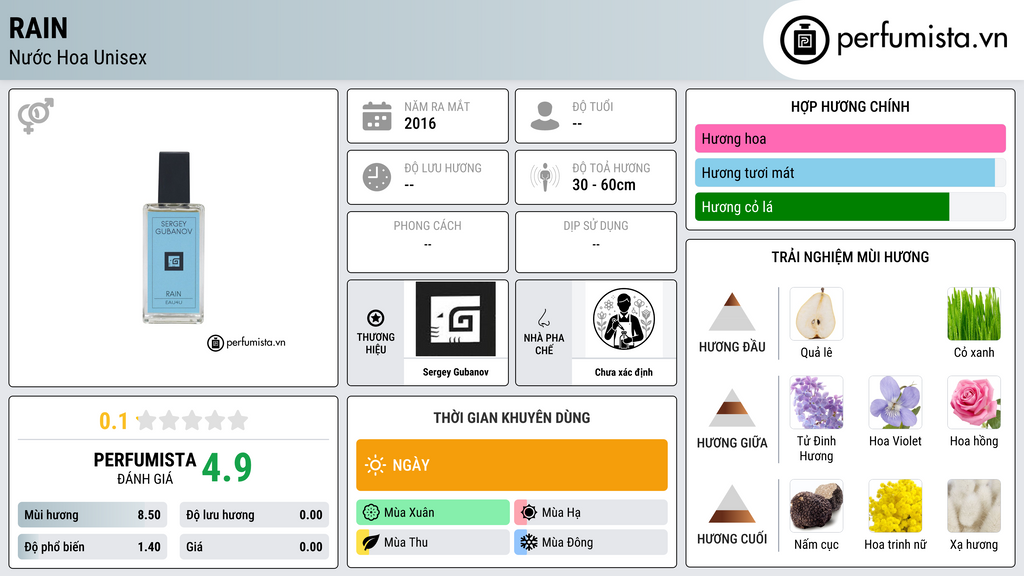1024x576 pixels.
Task: Click the Hương đầu pyramid icon
Action: click(732, 312)
